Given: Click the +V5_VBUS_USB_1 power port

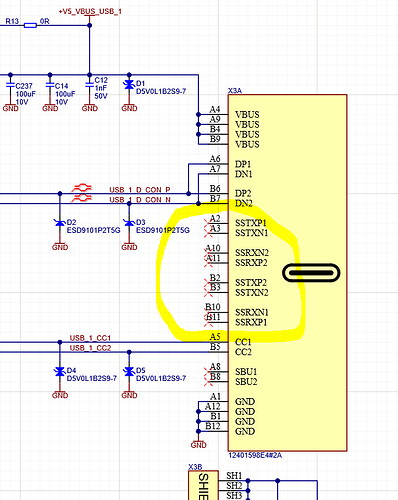Looking at the screenshot, I should (x=90, y=12).
